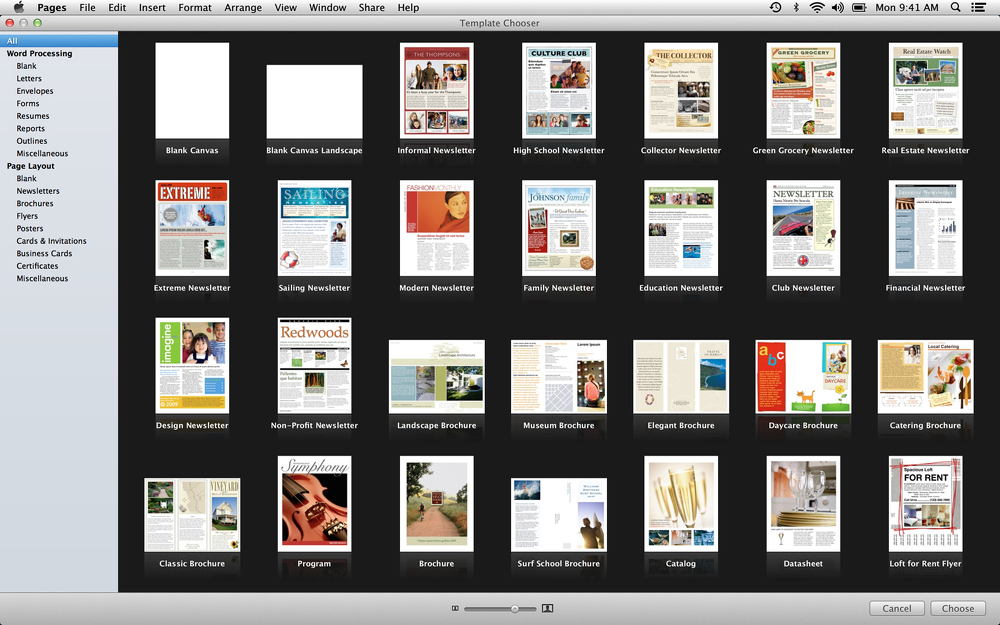Screen dimensions: 1000x625
Task: Select the All category
Action: [x=59, y=41]
